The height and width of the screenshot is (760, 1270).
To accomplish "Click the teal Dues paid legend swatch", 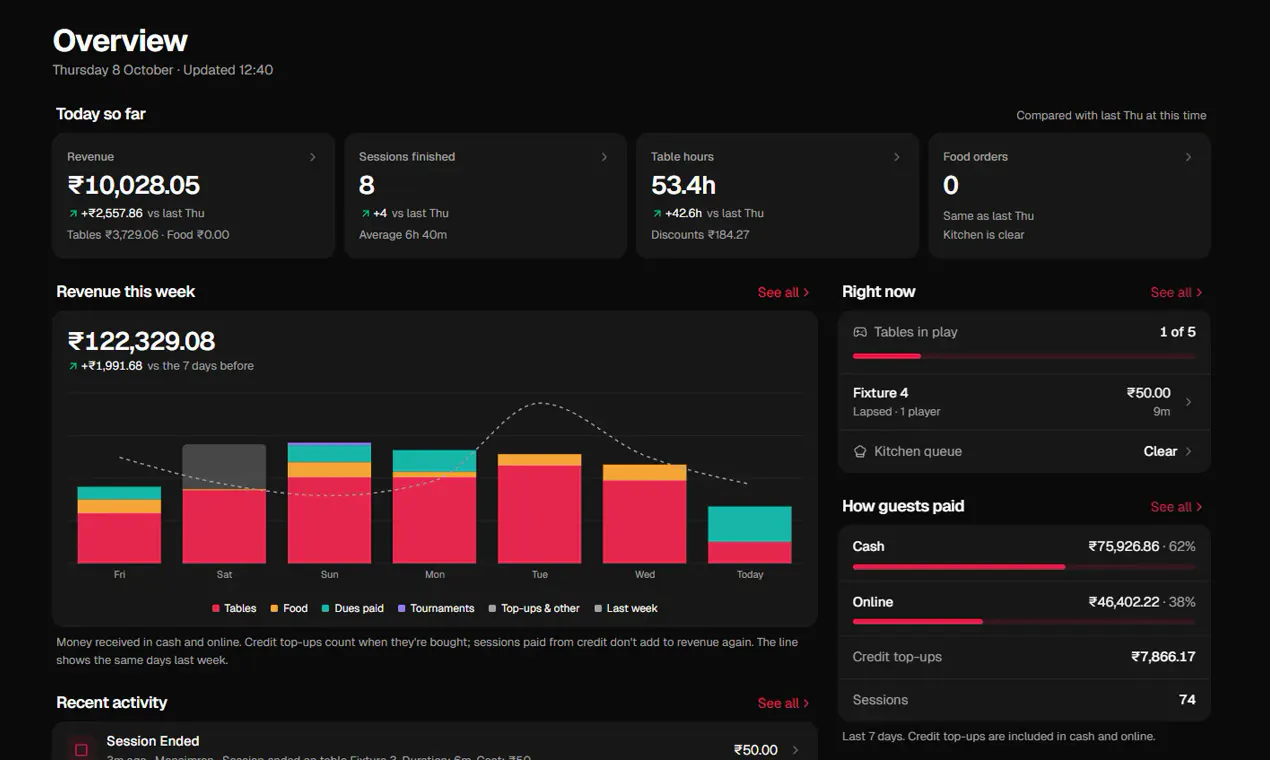I will pyautogui.click(x=326, y=608).
